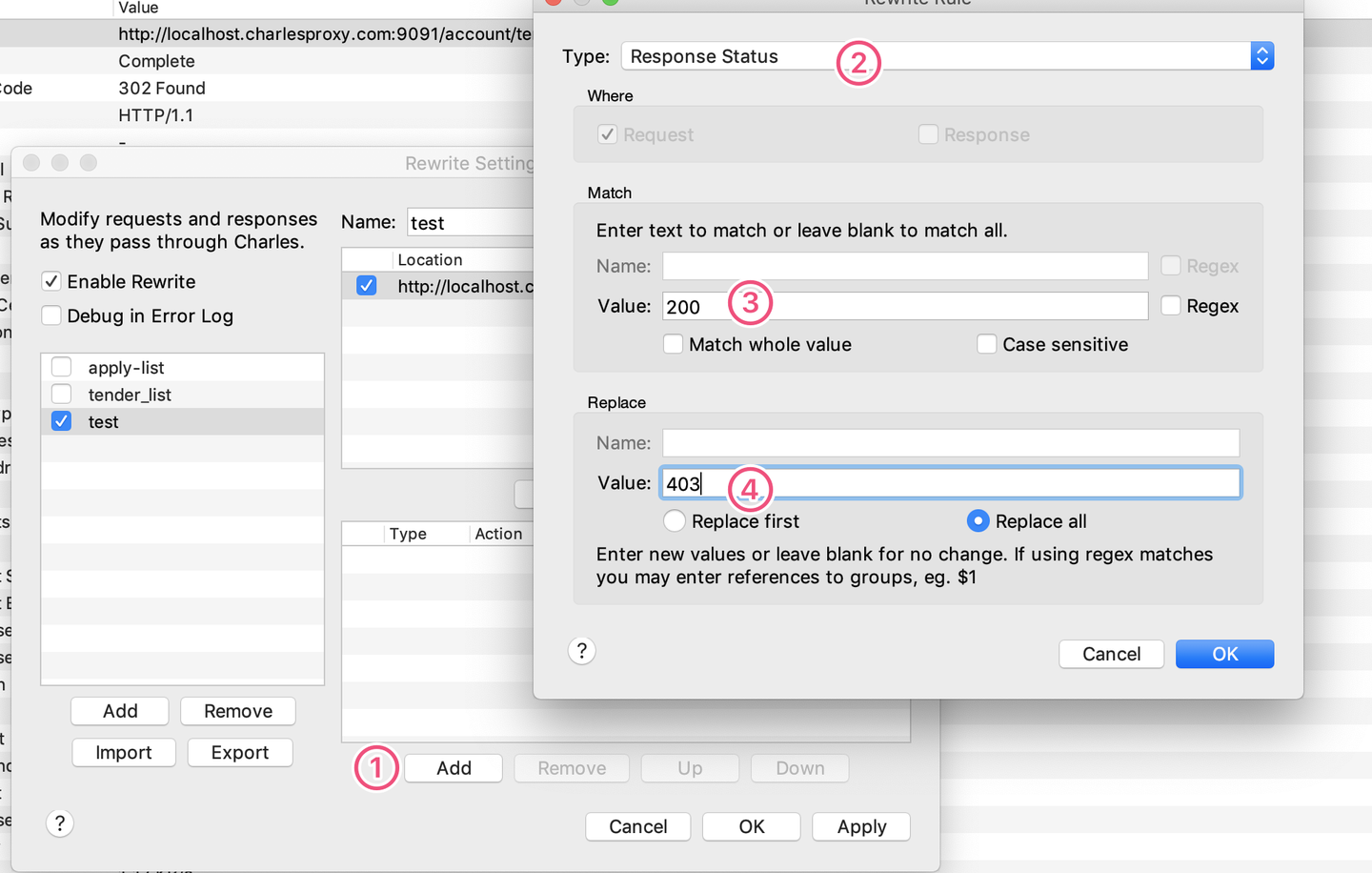
Task: Uncheck the http://localhost location row checkbox
Action: [x=367, y=286]
